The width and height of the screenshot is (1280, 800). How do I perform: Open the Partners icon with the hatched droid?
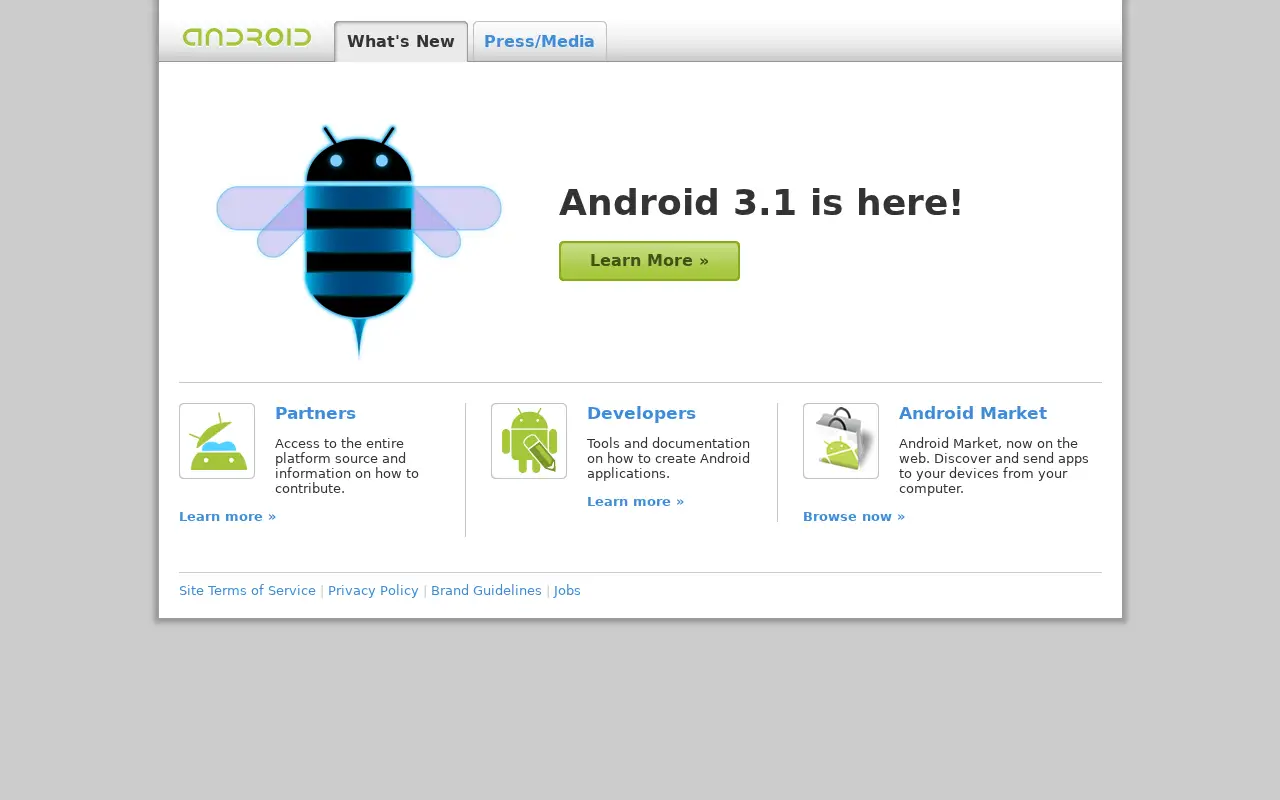217,441
